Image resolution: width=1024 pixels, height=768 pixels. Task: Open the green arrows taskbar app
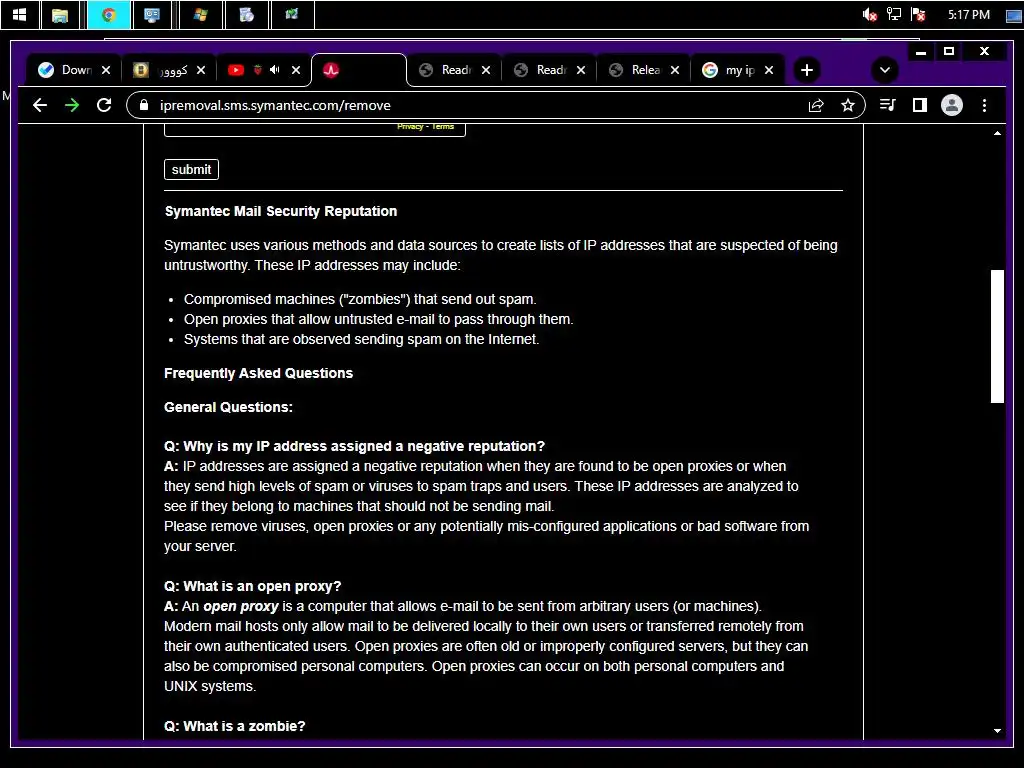click(291, 14)
